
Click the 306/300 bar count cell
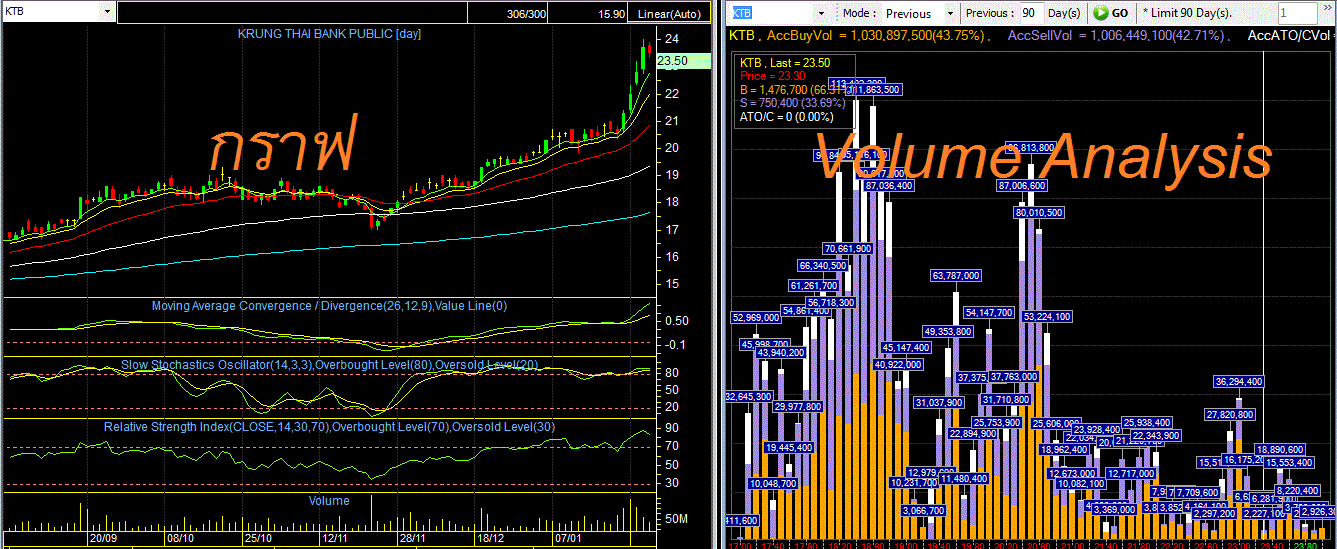(x=527, y=14)
